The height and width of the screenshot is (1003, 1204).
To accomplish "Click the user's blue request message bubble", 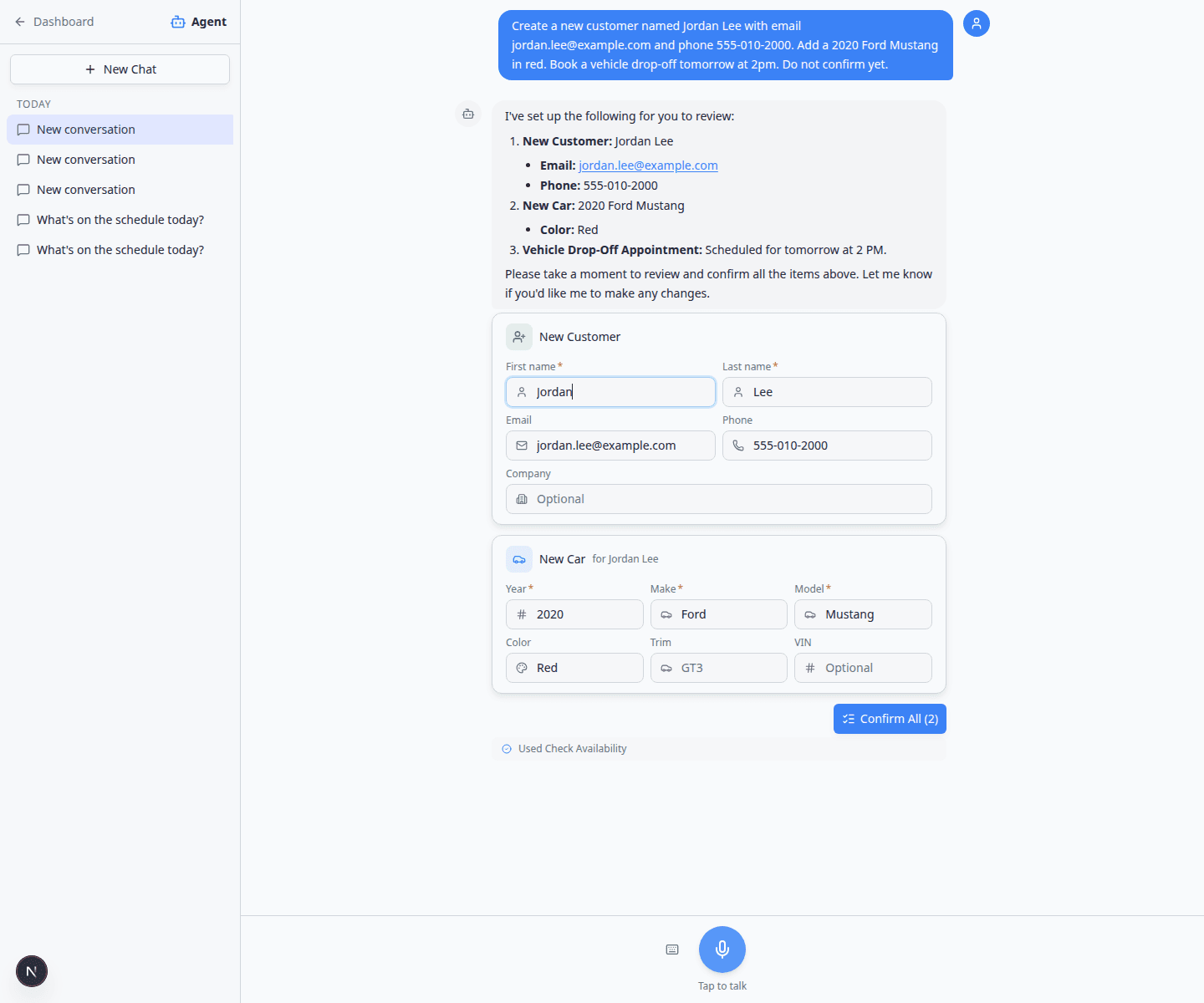I will 726,45.
